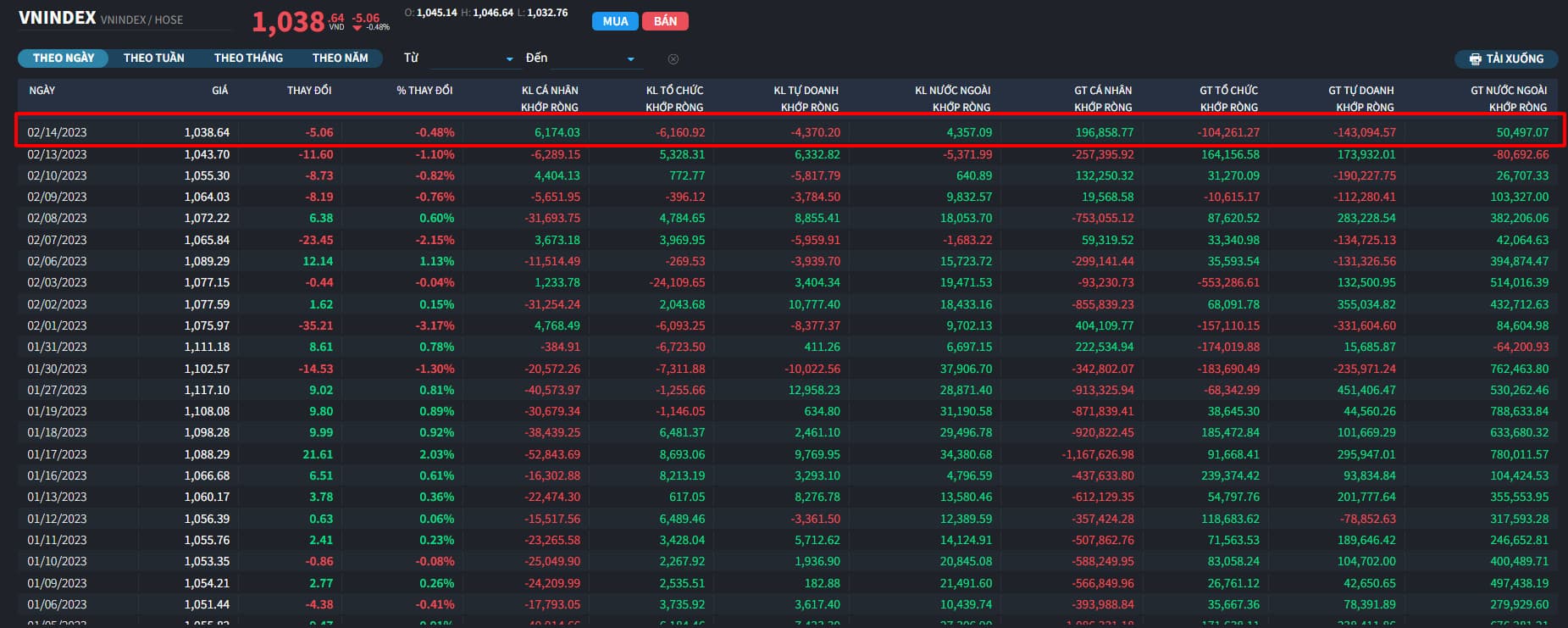Select the 02/14/2023 row date cell
1568x628 pixels.
[58, 133]
